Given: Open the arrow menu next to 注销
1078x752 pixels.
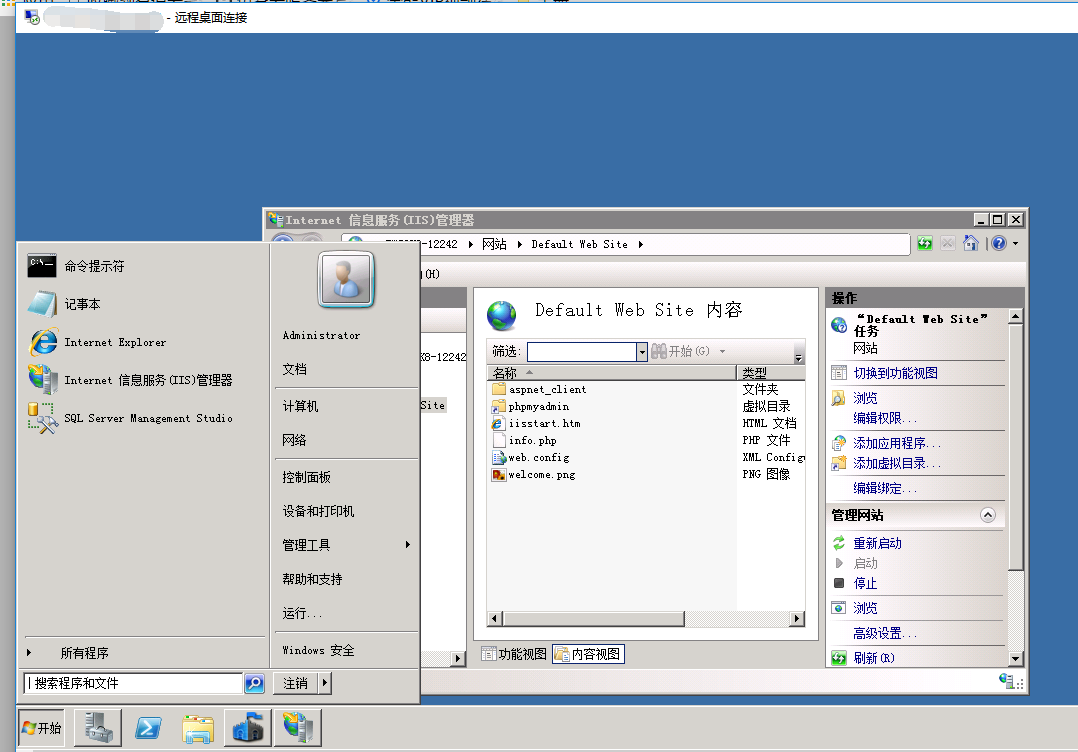Looking at the screenshot, I should pyautogui.click(x=325, y=683).
